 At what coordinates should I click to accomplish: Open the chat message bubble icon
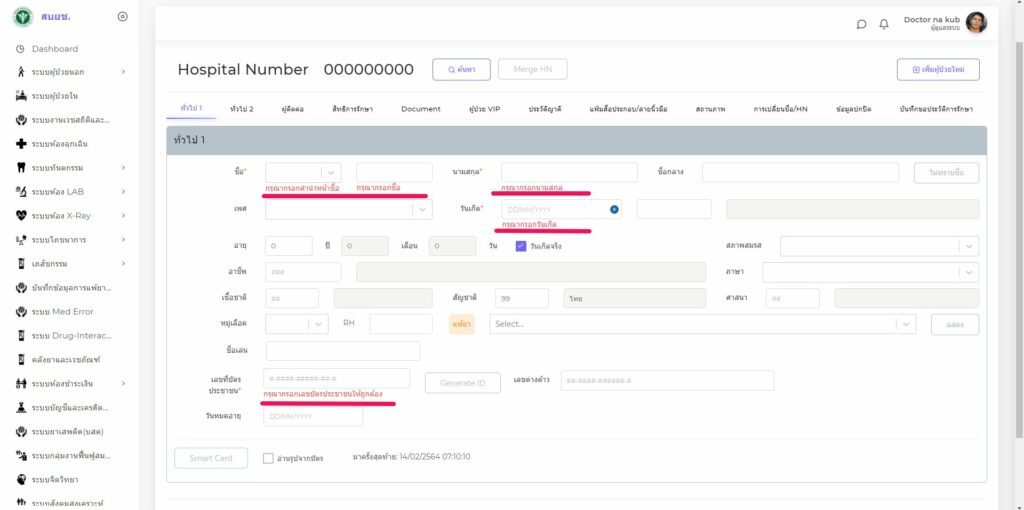click(862, 24)
